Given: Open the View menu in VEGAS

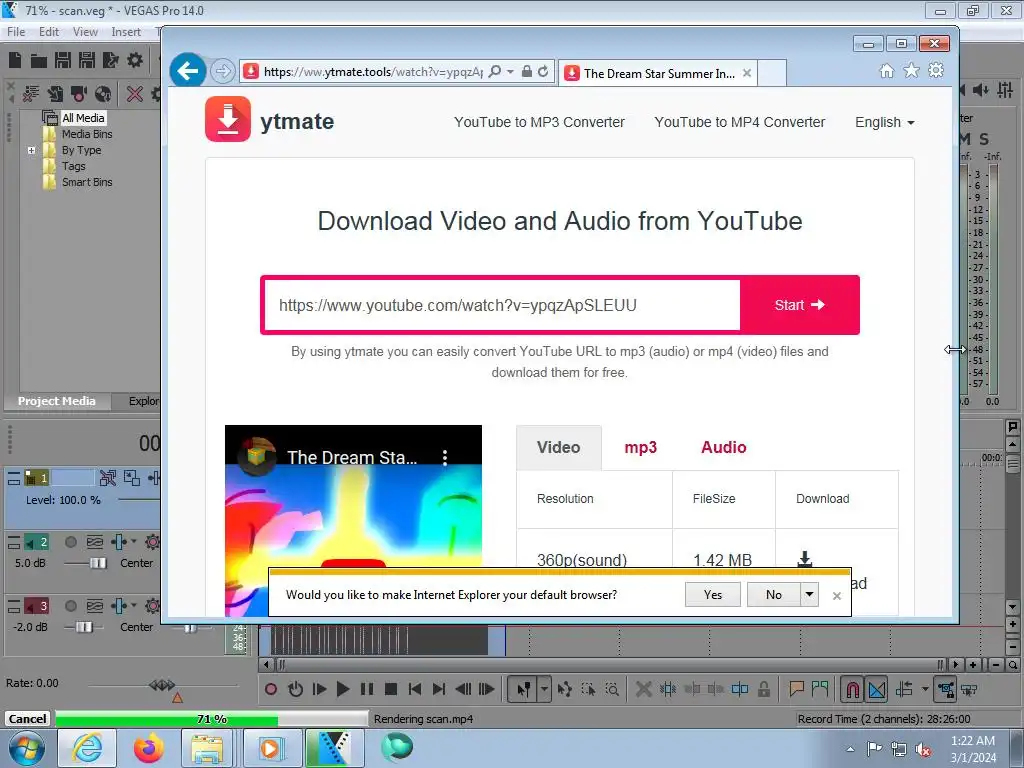Looking at the screenshot, I should (x=85, y=31).
